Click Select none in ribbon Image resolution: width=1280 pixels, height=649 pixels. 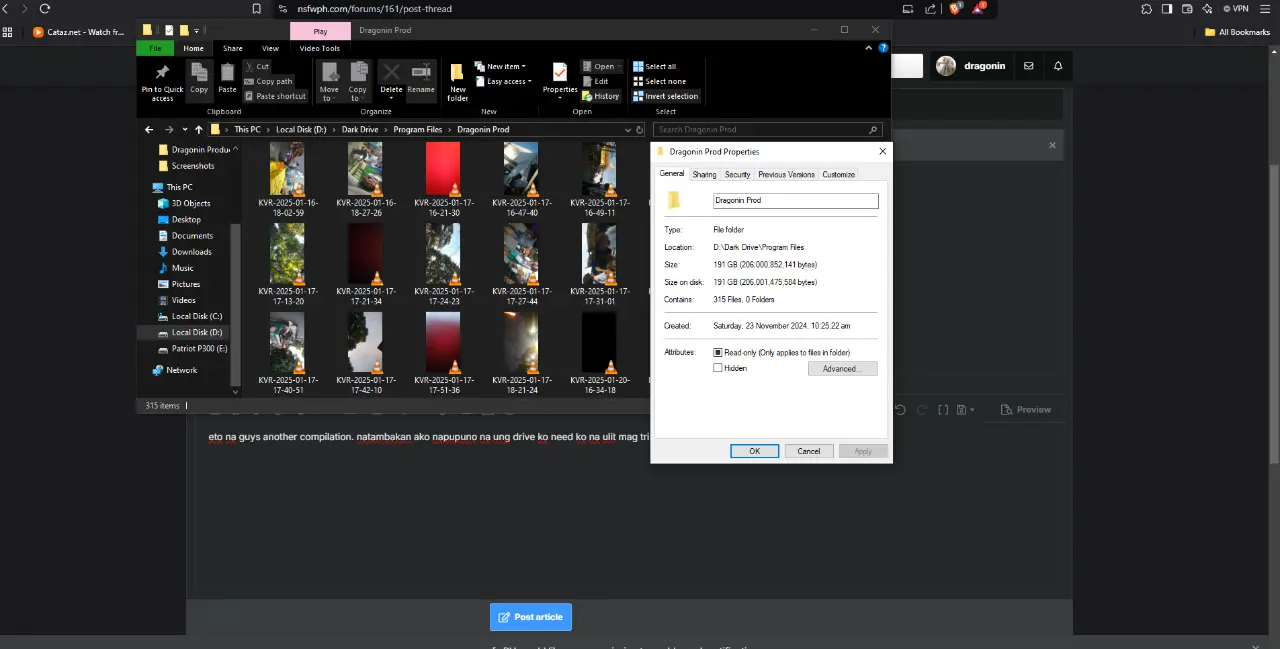659,81
